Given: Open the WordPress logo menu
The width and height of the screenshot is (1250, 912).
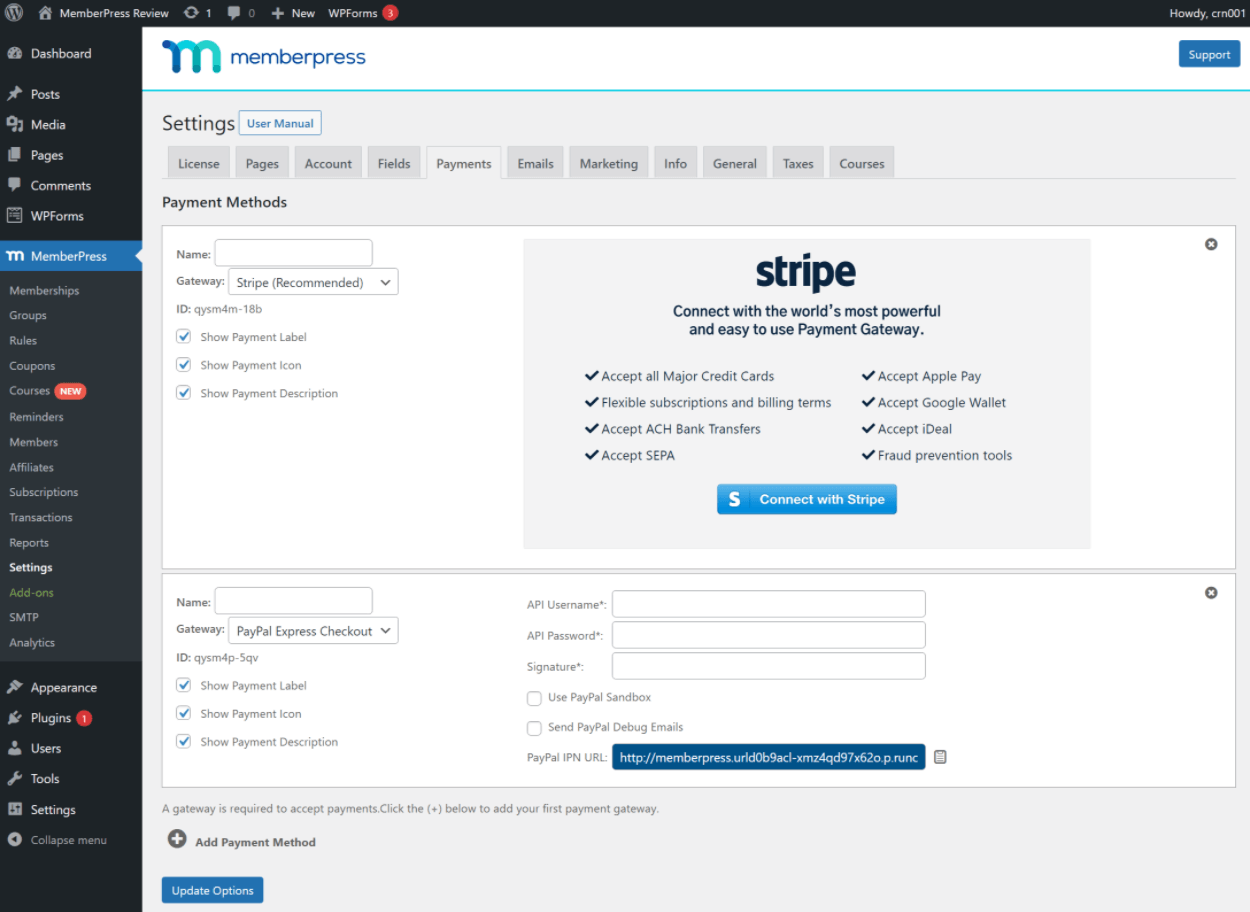Looking at the screenshot, I should point(14,13).
